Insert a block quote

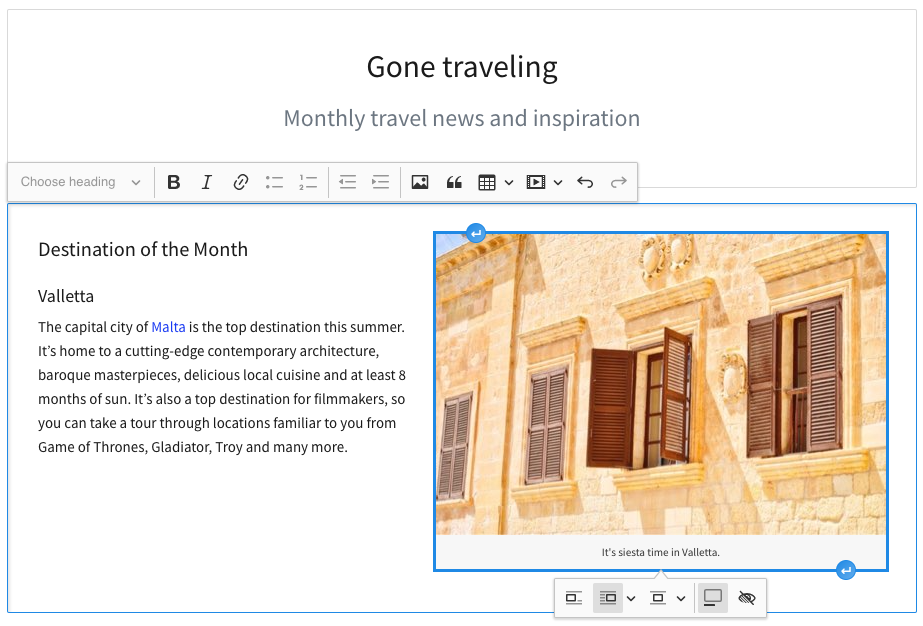[454, 182]
